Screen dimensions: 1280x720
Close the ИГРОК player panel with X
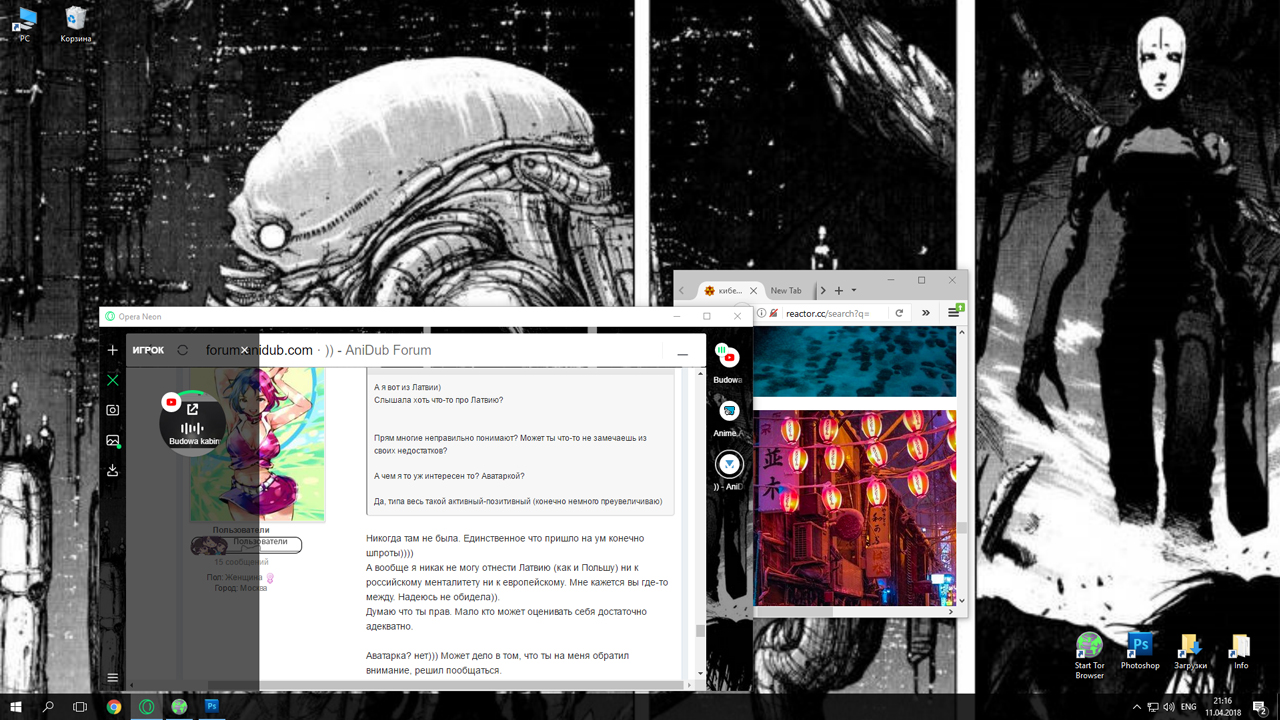[244, 350]
